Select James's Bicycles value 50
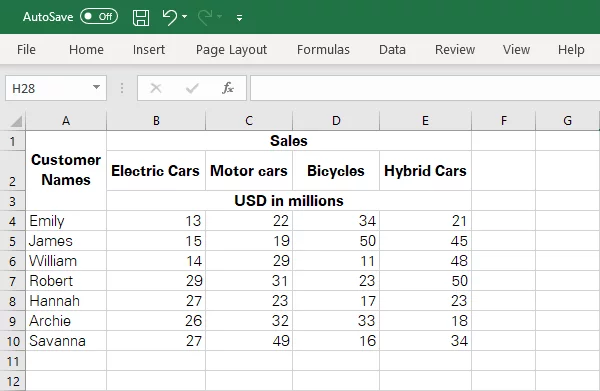The image size is (600, 391). (336, 241)
